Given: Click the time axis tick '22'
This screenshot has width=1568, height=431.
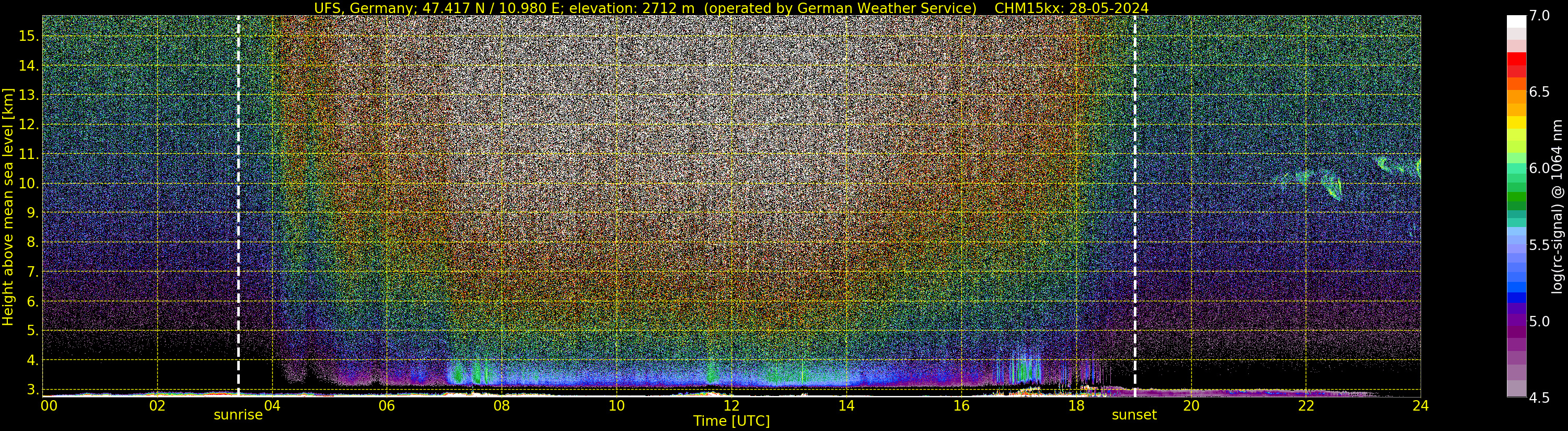Looking at the screenshot, I should pyautogui.click(x=1306, y=406).
